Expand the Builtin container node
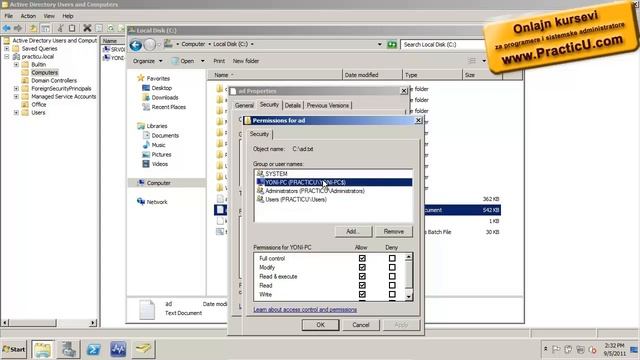640x360 pixels. [16, 64]
